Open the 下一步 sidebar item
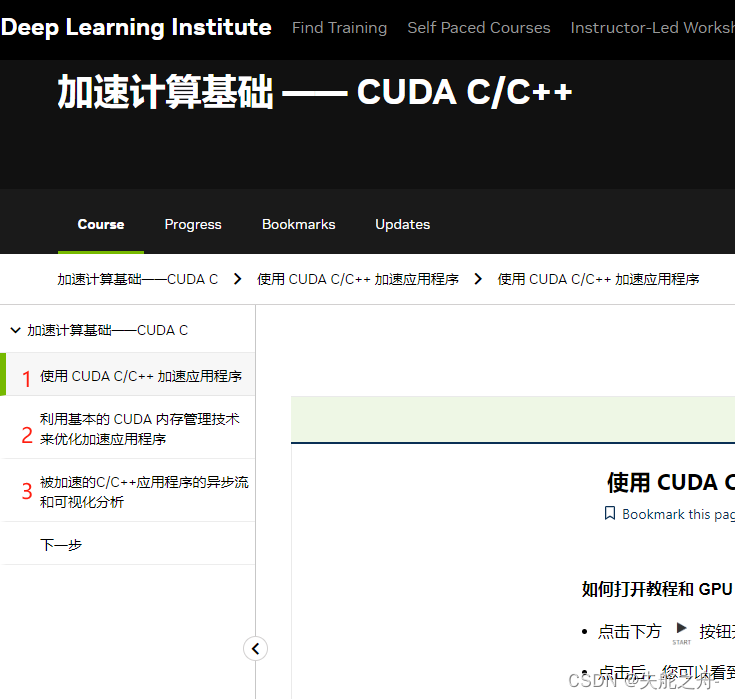 [128, 544]
